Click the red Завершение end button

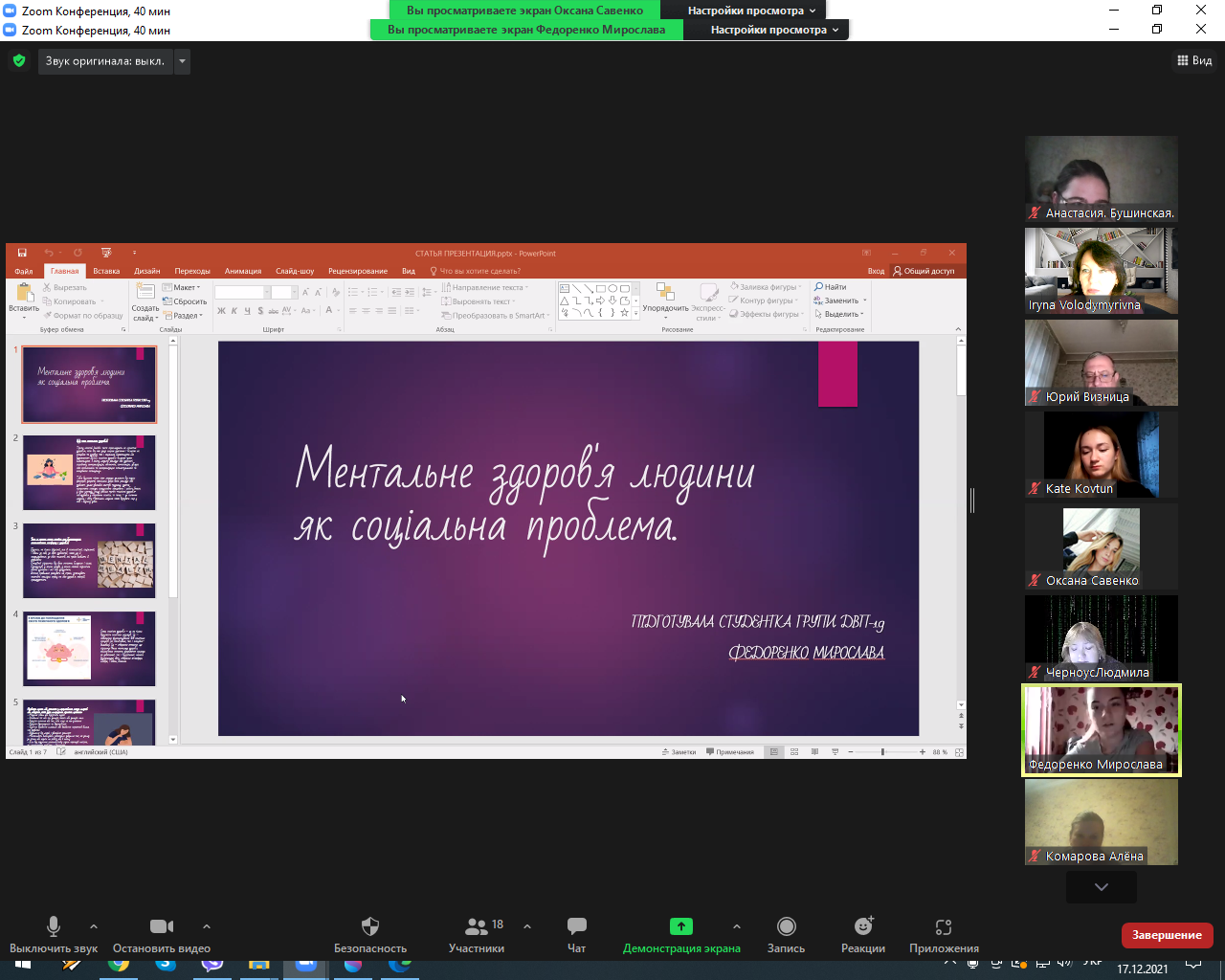point(1167,935)
